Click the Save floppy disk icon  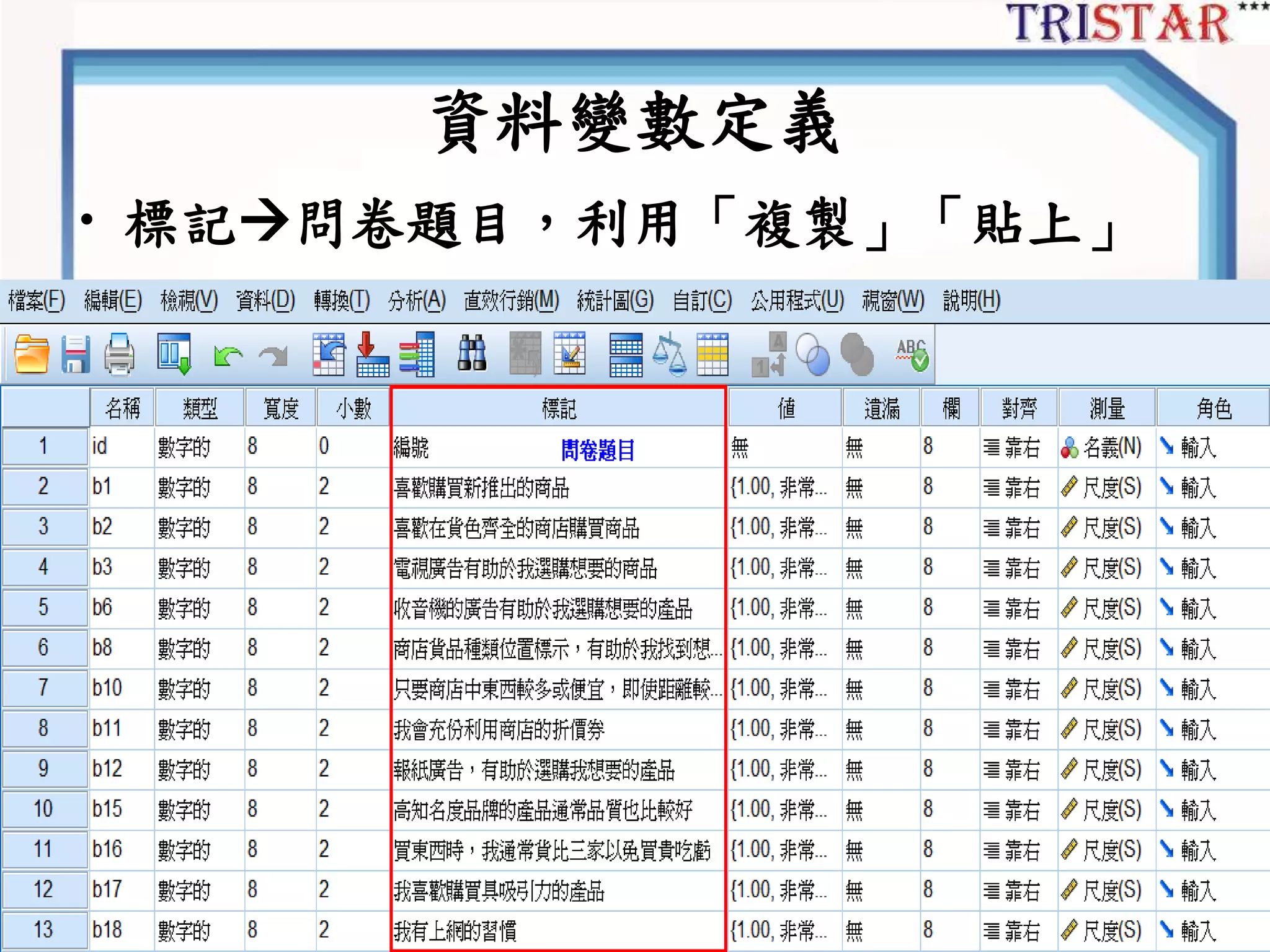(76, 355)
